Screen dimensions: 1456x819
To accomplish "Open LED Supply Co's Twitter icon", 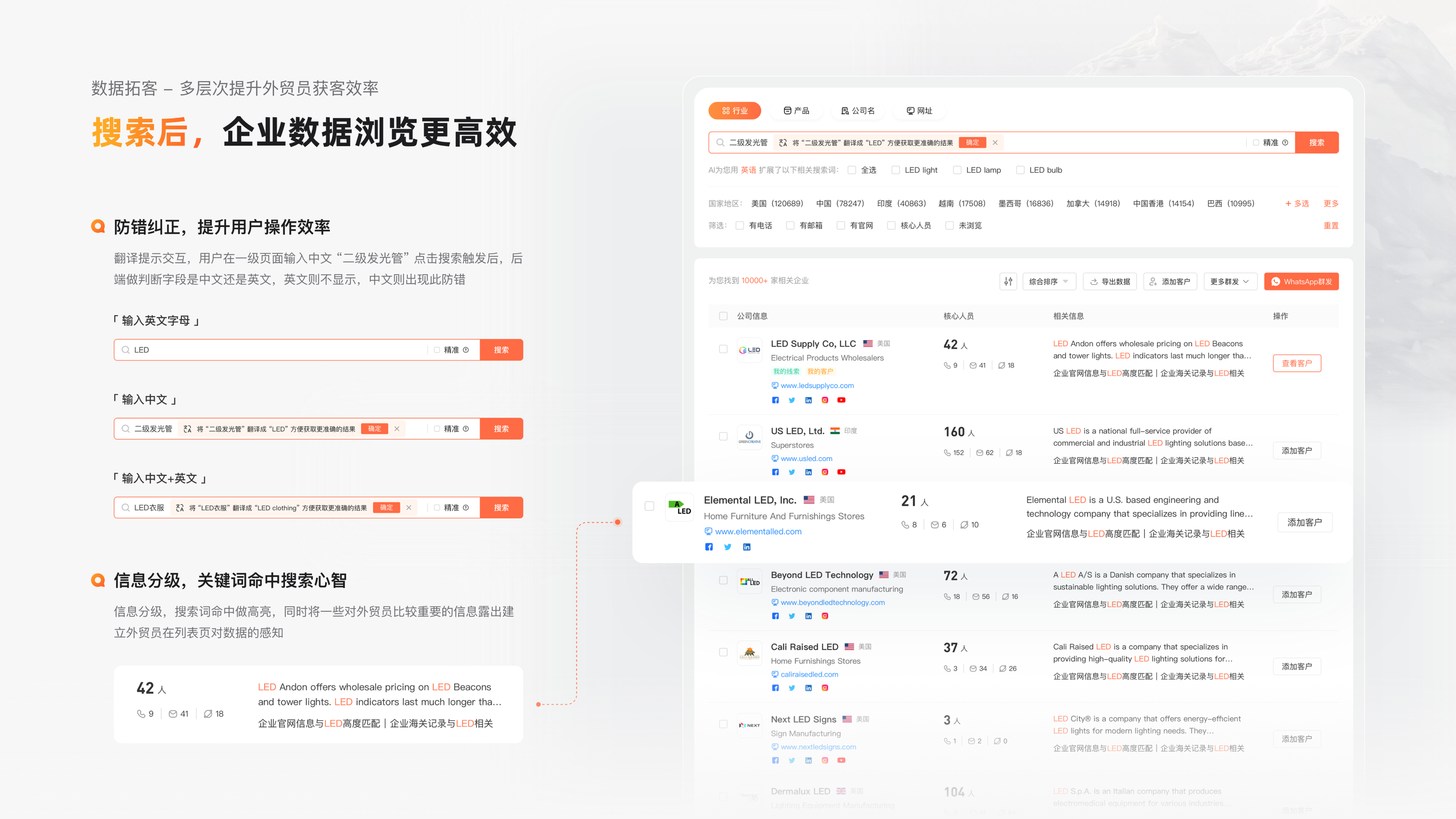I will [x=792, y=400].
